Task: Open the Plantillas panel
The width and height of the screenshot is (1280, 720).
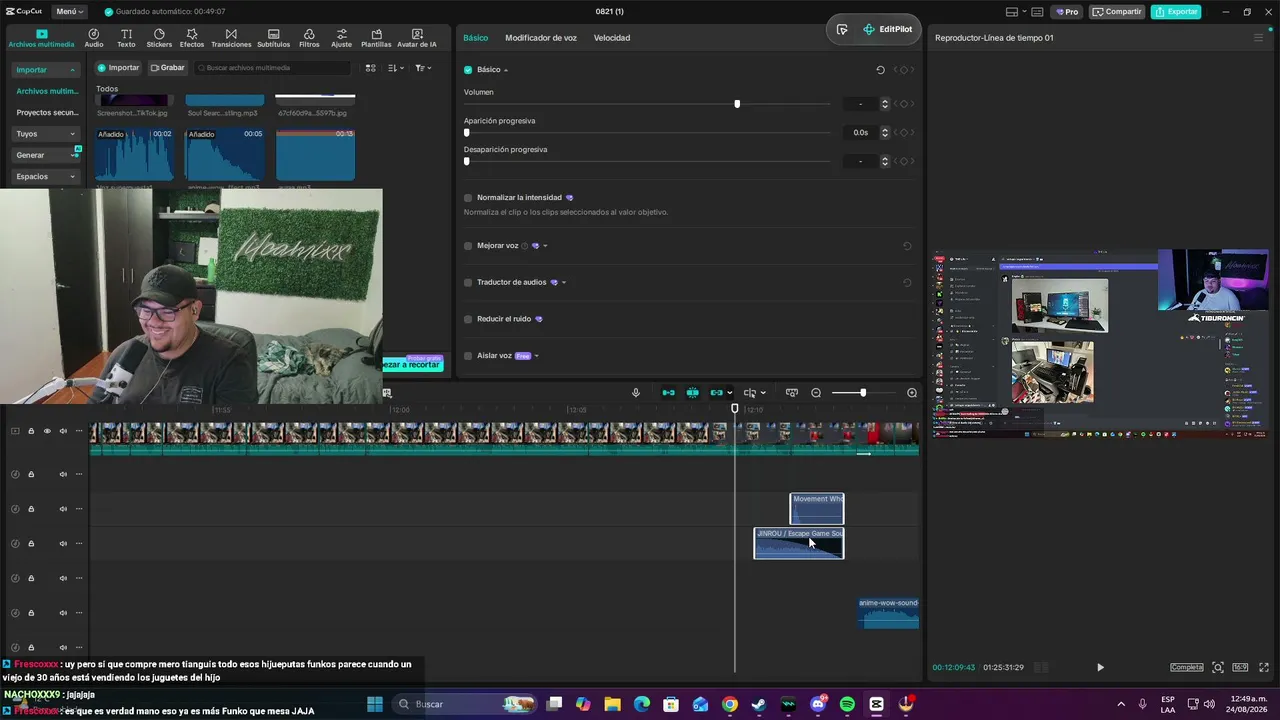Action: pos(376,38)
